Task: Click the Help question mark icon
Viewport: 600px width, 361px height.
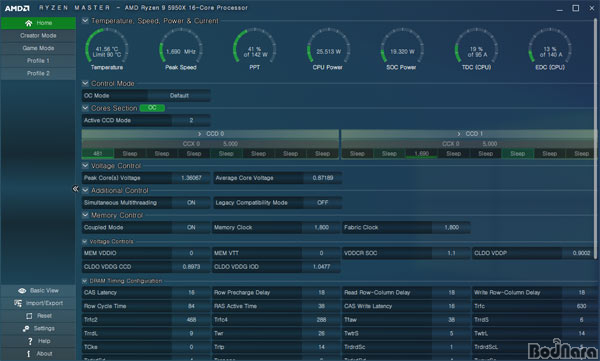Action: pyautogui.click(x=30, y=341)
